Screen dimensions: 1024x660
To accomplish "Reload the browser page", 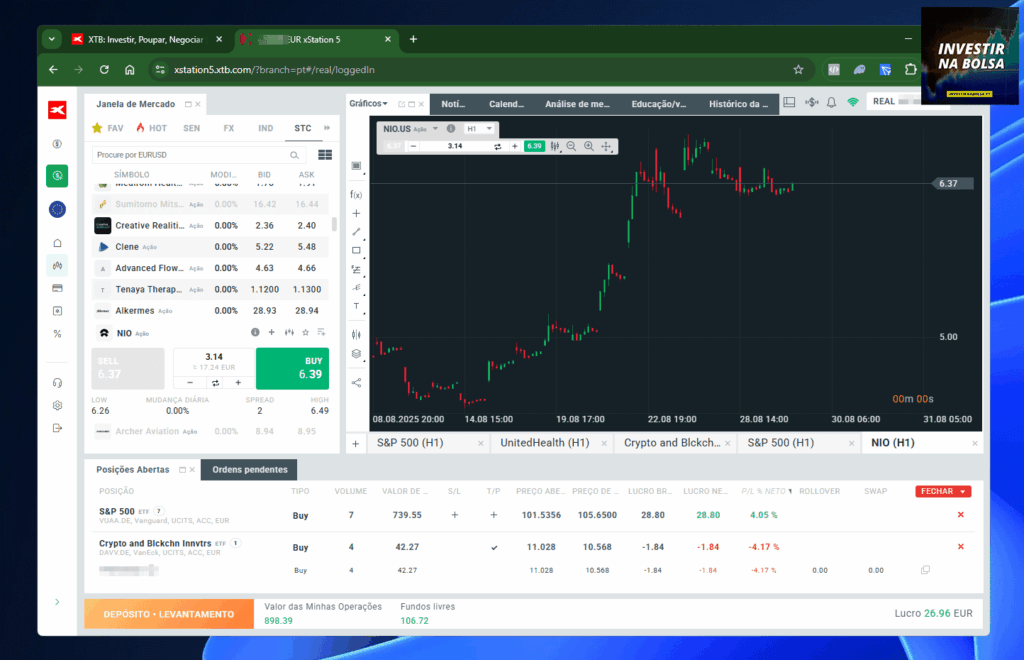I will coord(104,69).
